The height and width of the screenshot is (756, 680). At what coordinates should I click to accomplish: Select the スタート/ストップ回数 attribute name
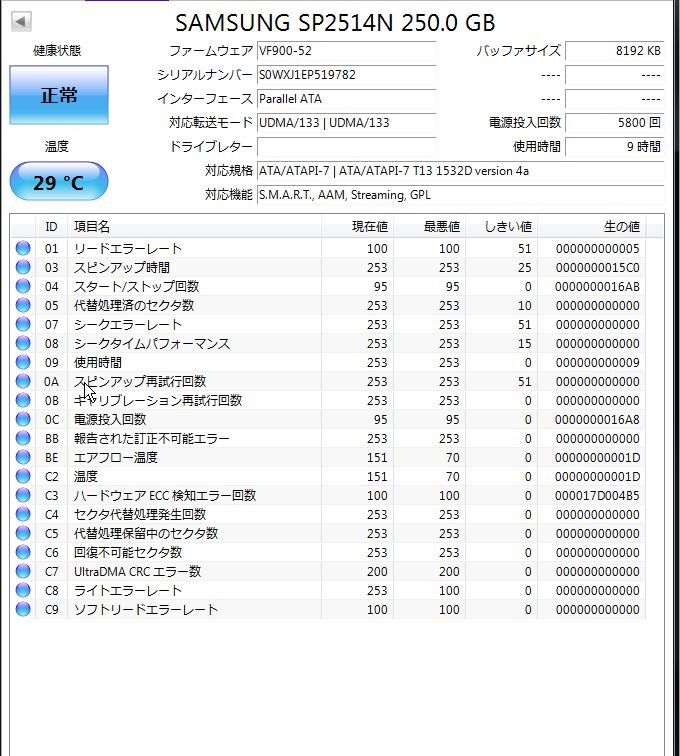pyautogui.click(x=136, y=286)
